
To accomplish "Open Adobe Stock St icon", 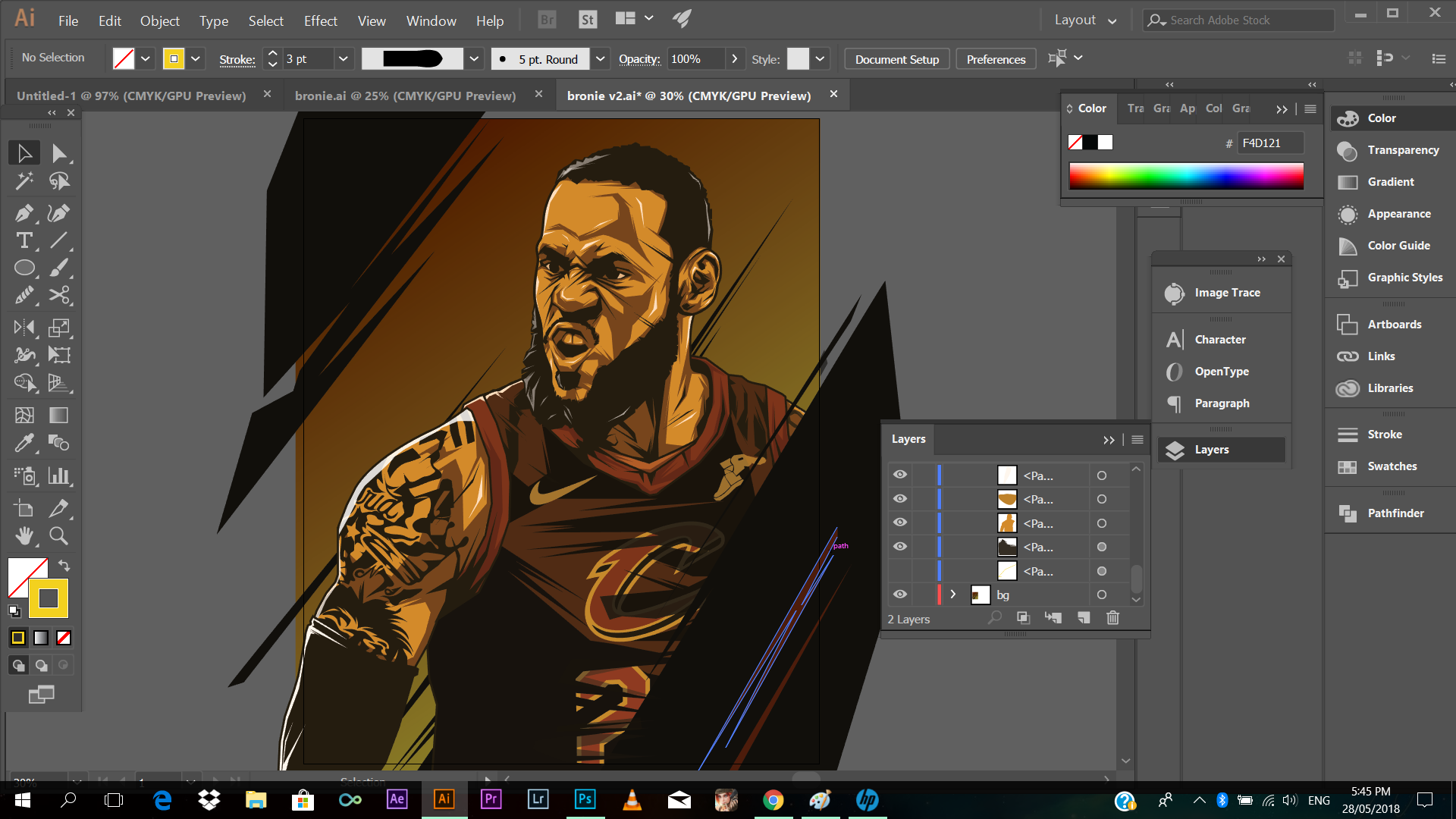I will [x=588, y=20].
